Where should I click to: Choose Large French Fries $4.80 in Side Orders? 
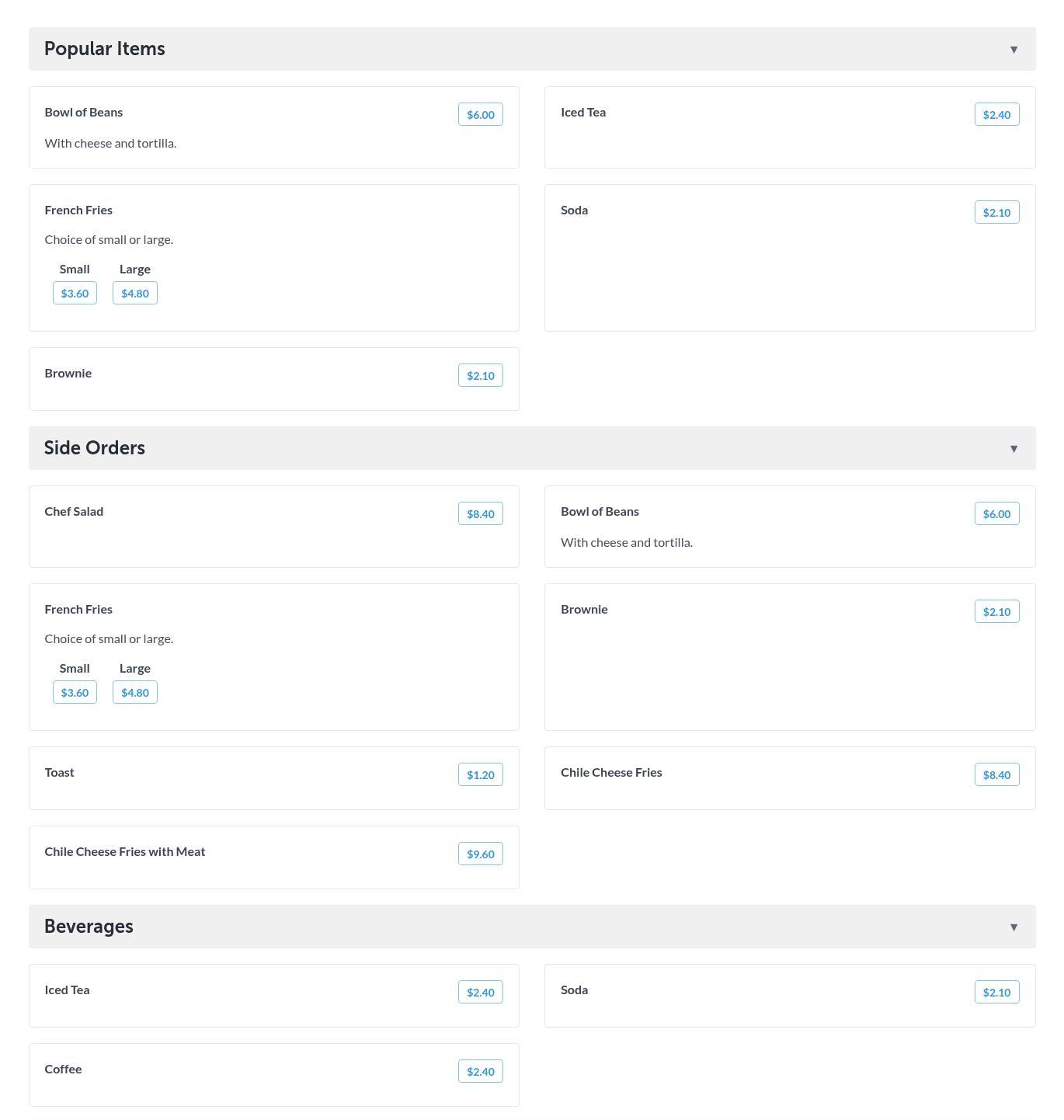pyautogui.click(x=135, y=693)
